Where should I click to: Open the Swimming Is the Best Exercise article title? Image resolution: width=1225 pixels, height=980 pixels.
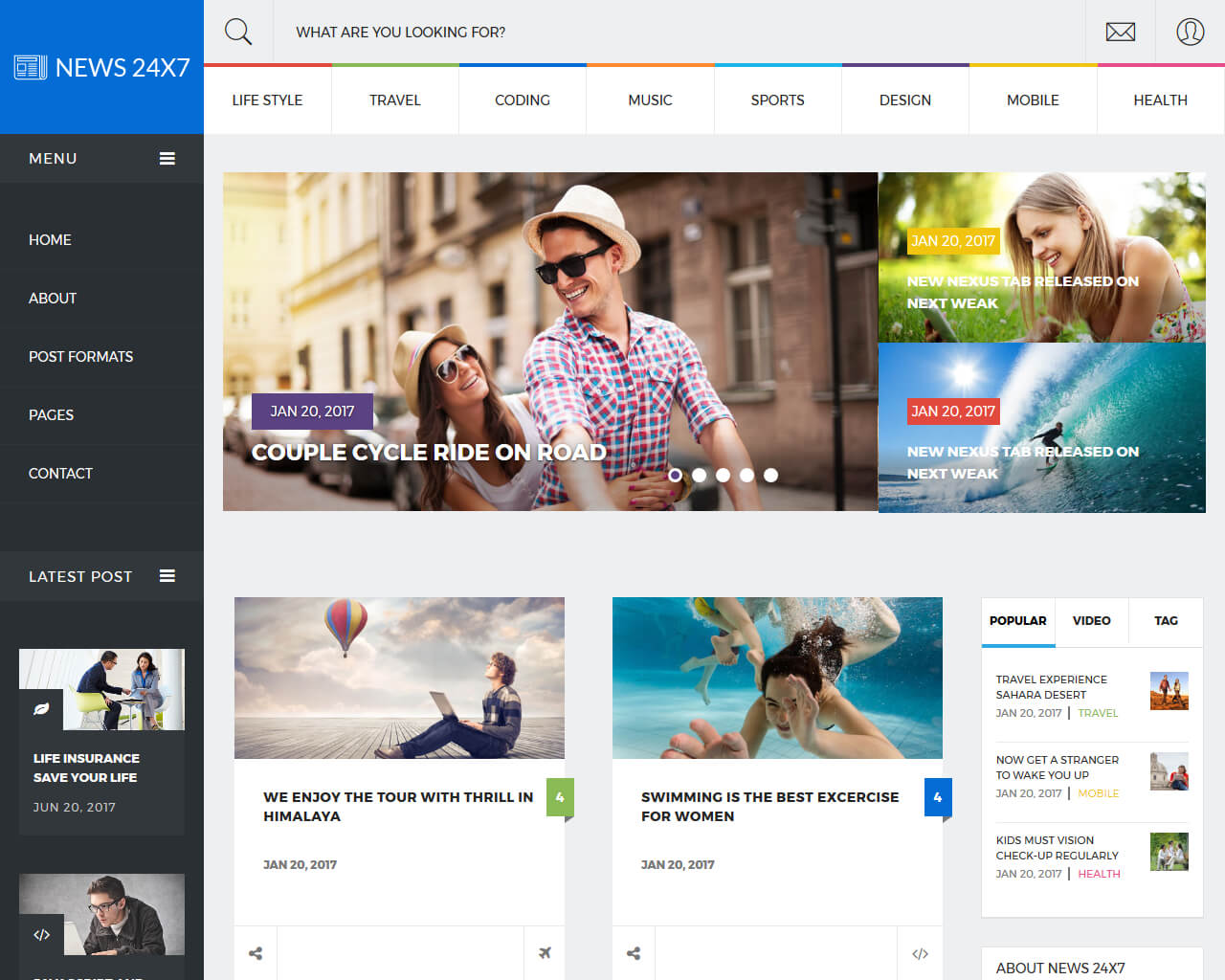click(769, 807)
